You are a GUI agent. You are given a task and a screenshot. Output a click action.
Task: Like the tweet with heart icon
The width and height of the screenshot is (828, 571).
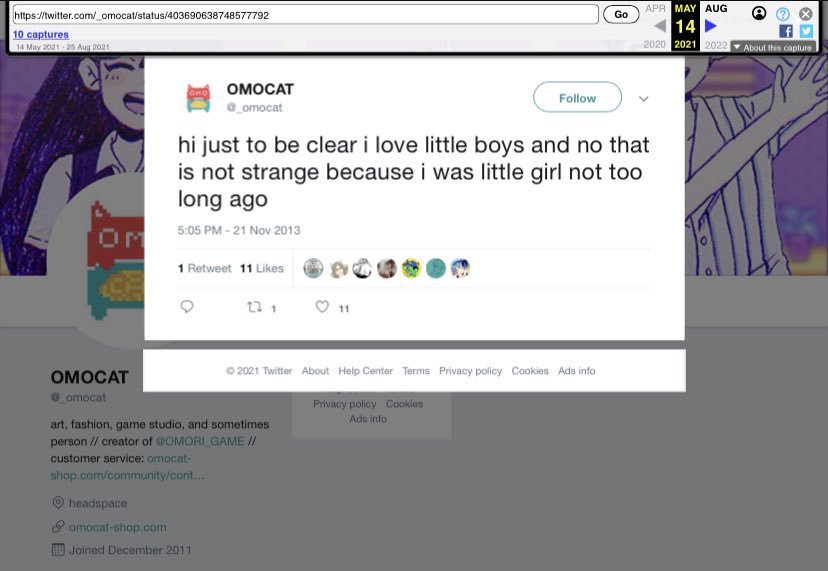(x=322, y=306)
